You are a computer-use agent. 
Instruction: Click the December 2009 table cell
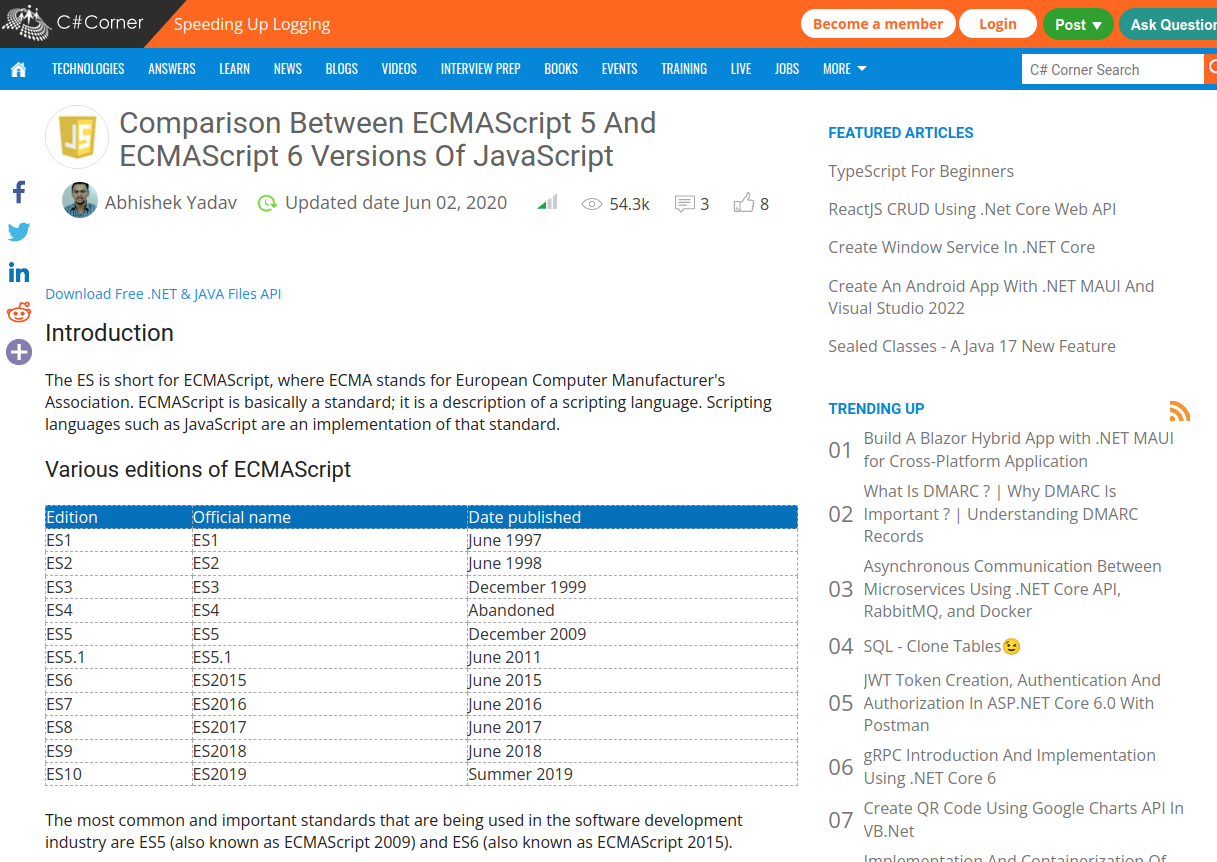click(x=632, y=634)
